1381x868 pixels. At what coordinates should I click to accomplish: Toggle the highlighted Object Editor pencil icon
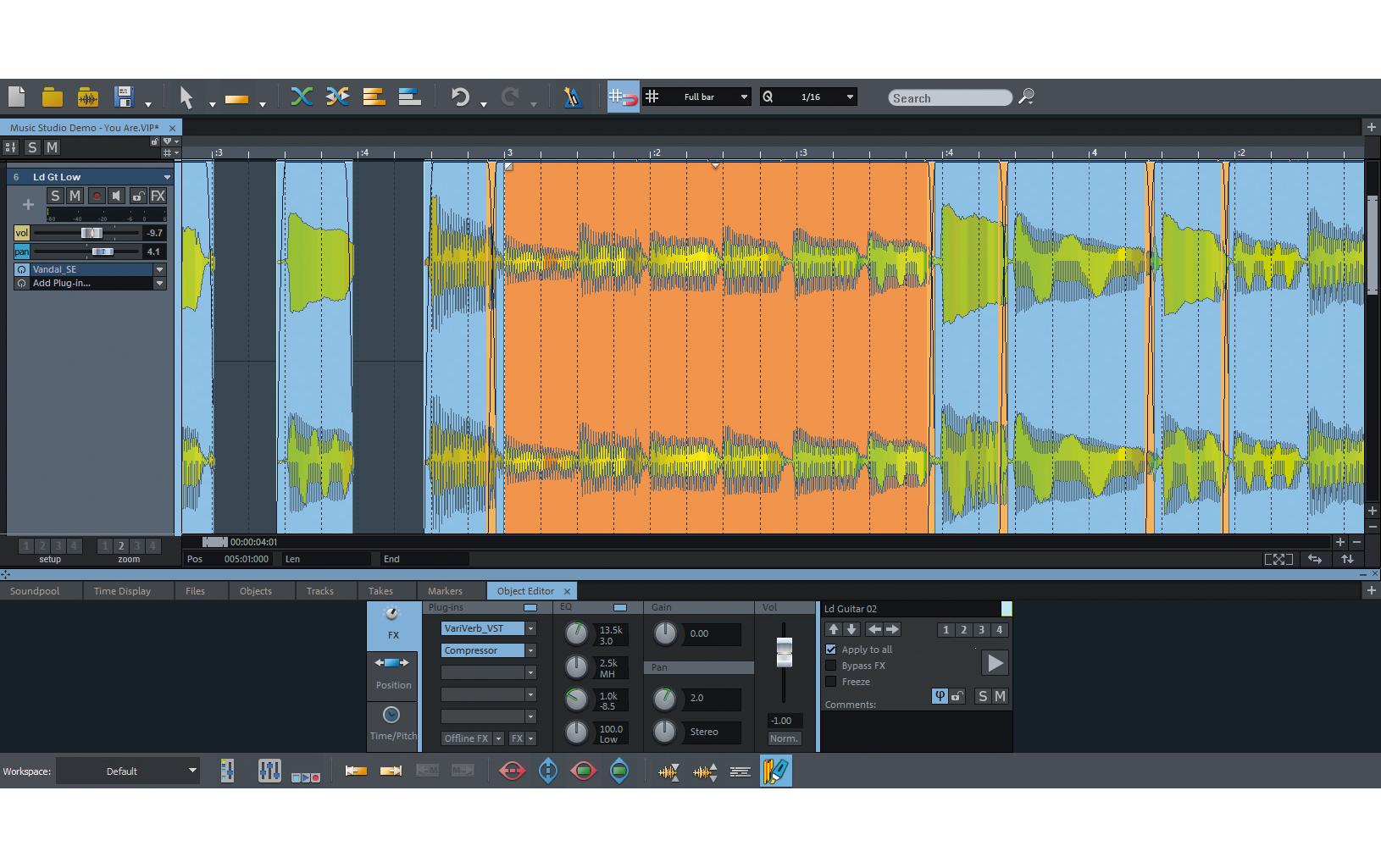tap(776, 771)
